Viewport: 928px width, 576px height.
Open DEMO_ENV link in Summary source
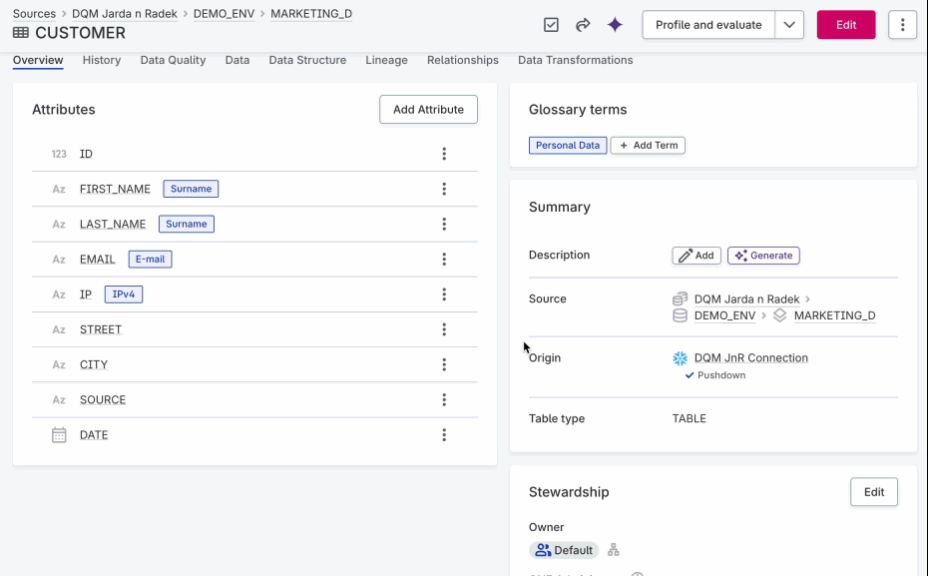(x=725, y=316)
